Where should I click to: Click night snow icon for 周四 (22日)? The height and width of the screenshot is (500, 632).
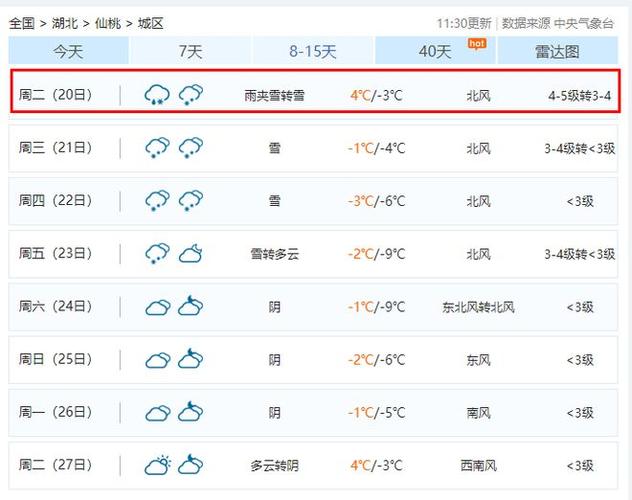tap(191, 201)
